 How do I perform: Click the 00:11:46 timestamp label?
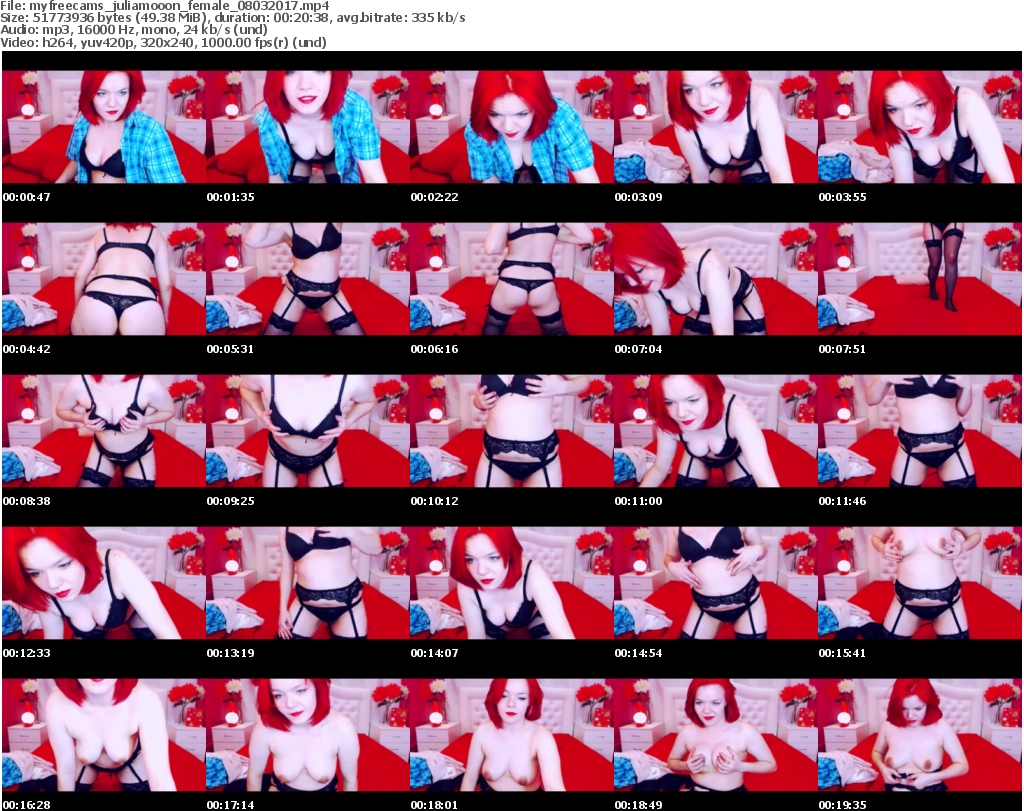coord(842,501)
